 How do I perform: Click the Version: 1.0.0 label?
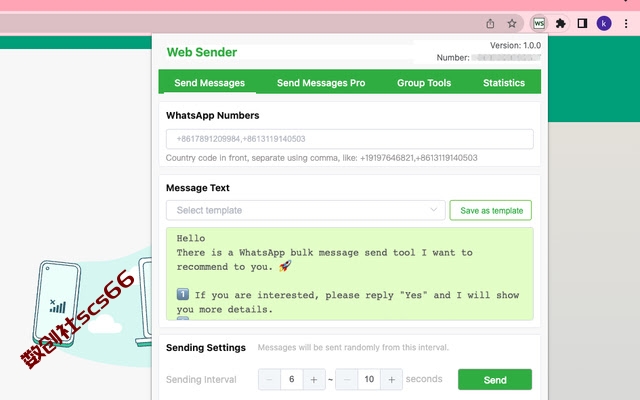tap(515, 45)
